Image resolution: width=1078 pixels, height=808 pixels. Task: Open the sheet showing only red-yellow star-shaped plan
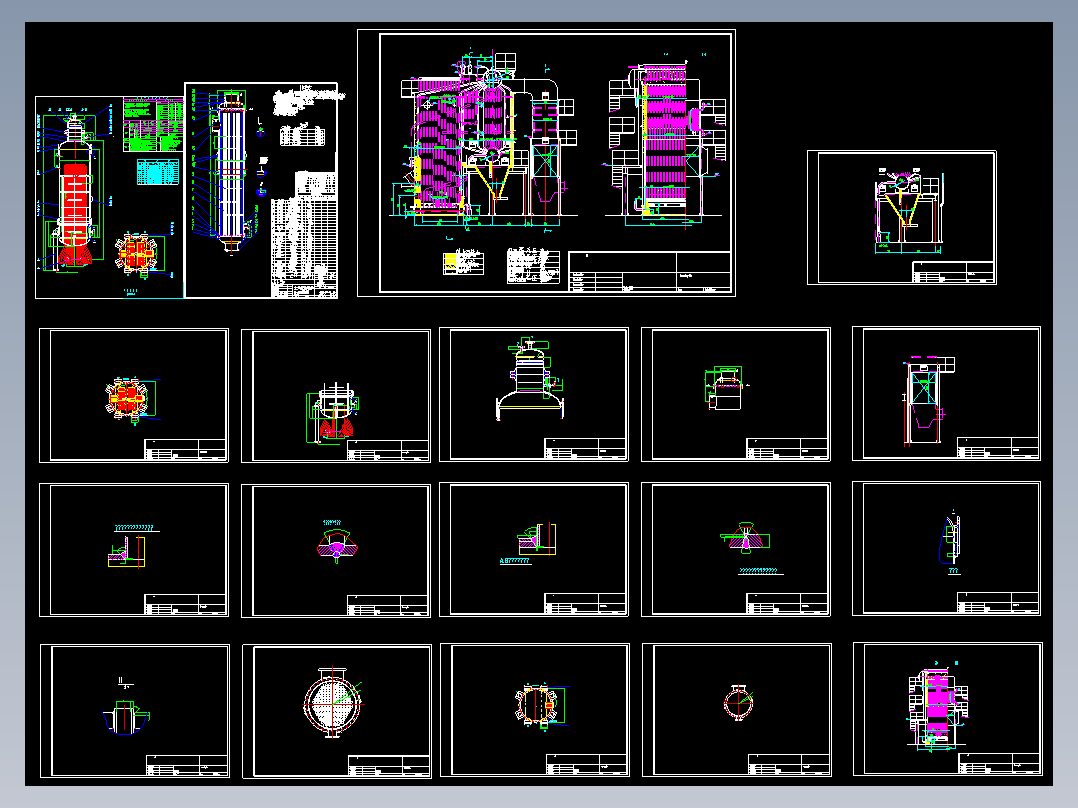point(134,395)
